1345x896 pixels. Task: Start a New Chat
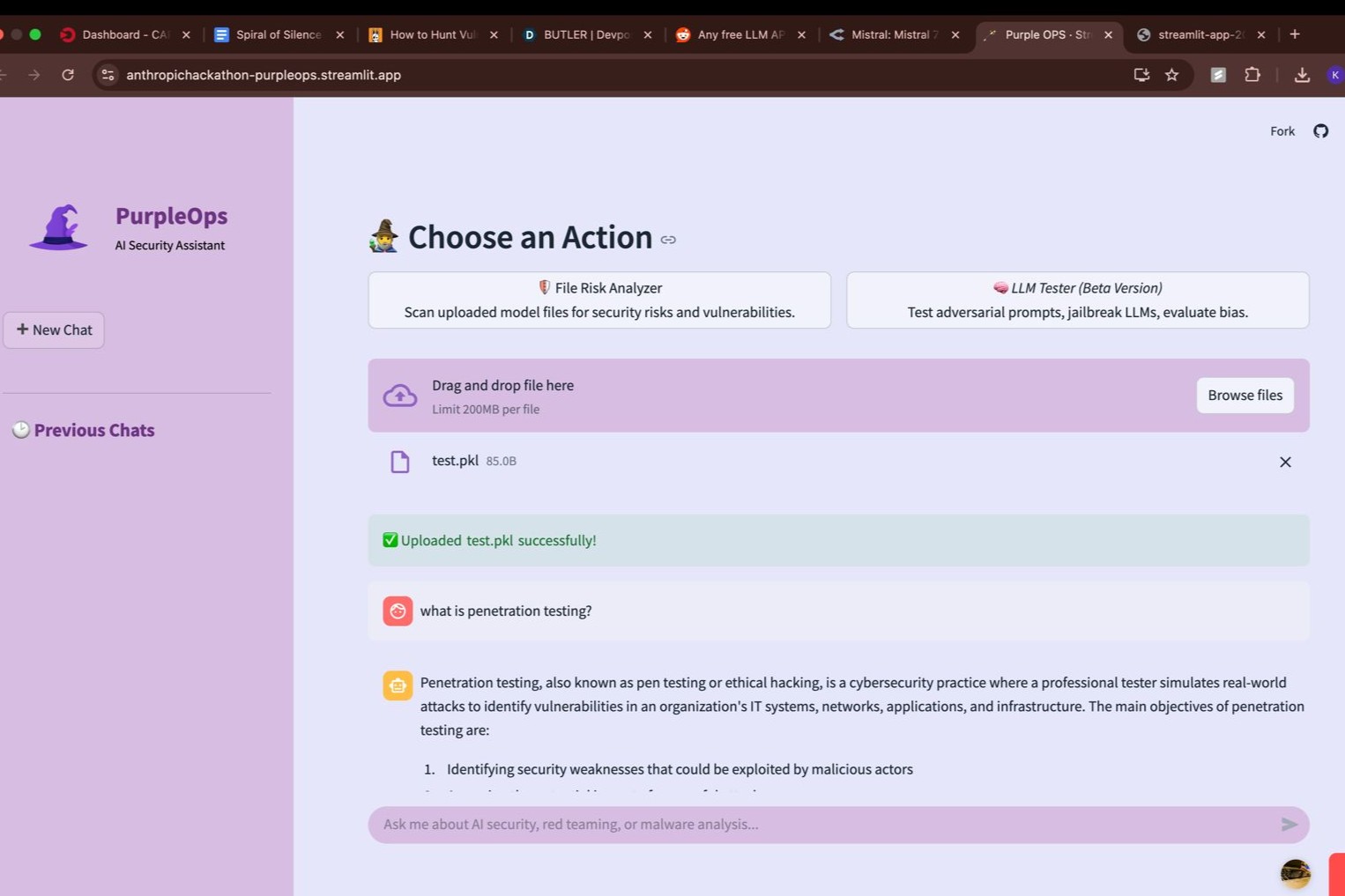pyautogui.click(x=54, y=330)
